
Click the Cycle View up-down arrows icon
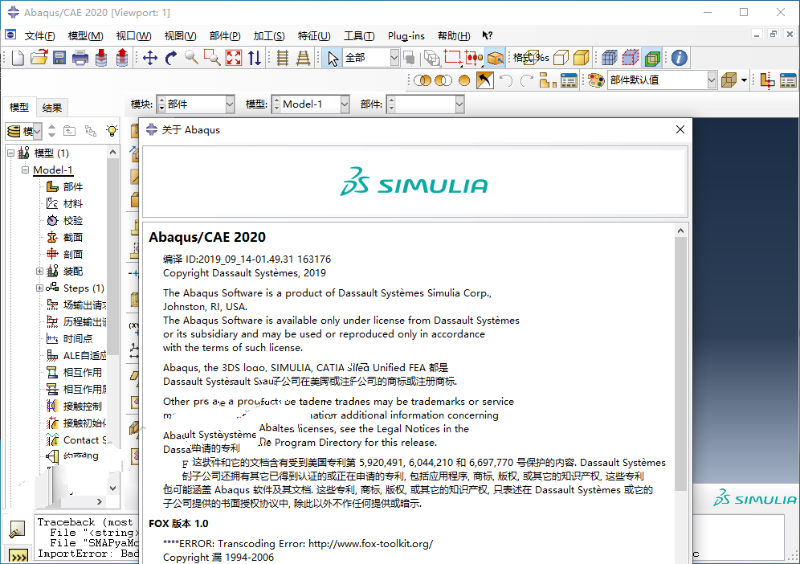[255, 58]
